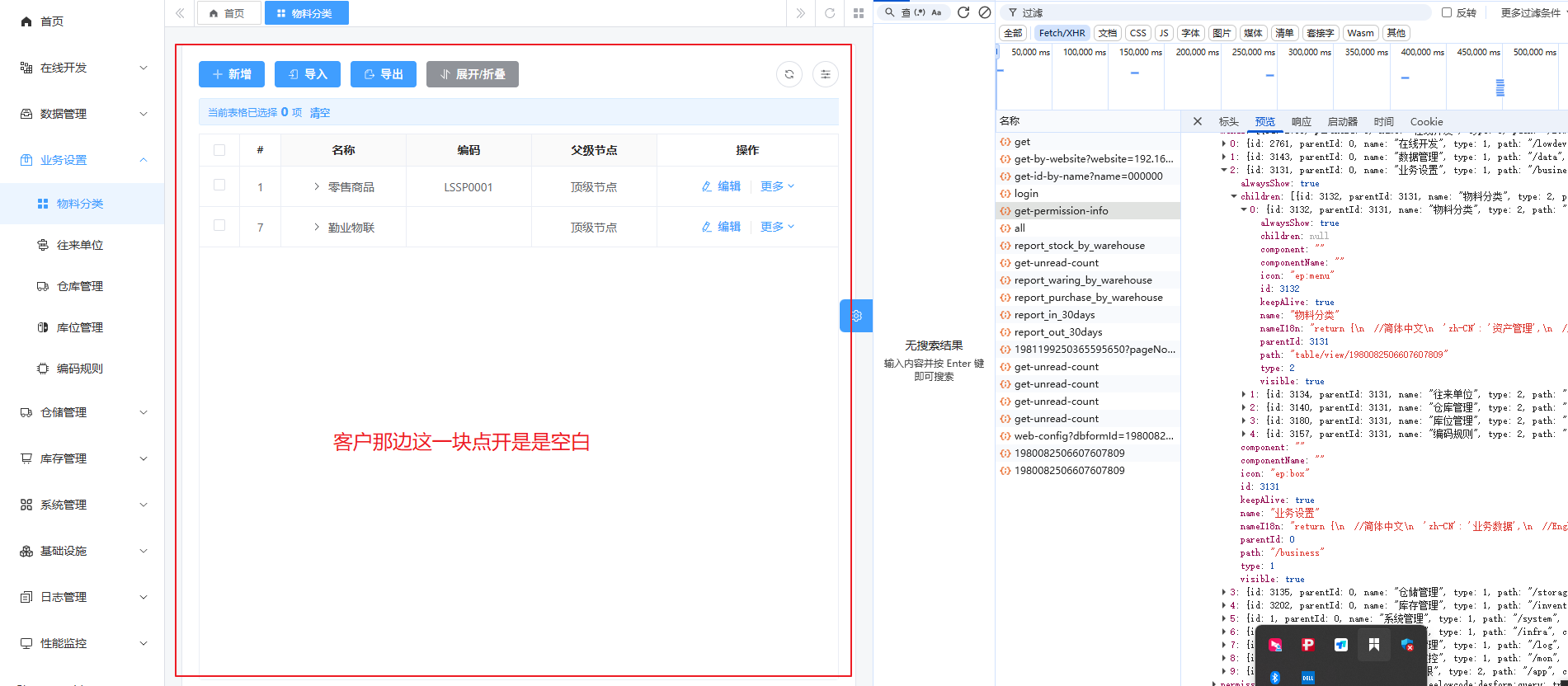Expand the 仓储管理 sidebar menu
Image resolution: width=1568 pixels, height=686 pixels.
click(82, 412)
